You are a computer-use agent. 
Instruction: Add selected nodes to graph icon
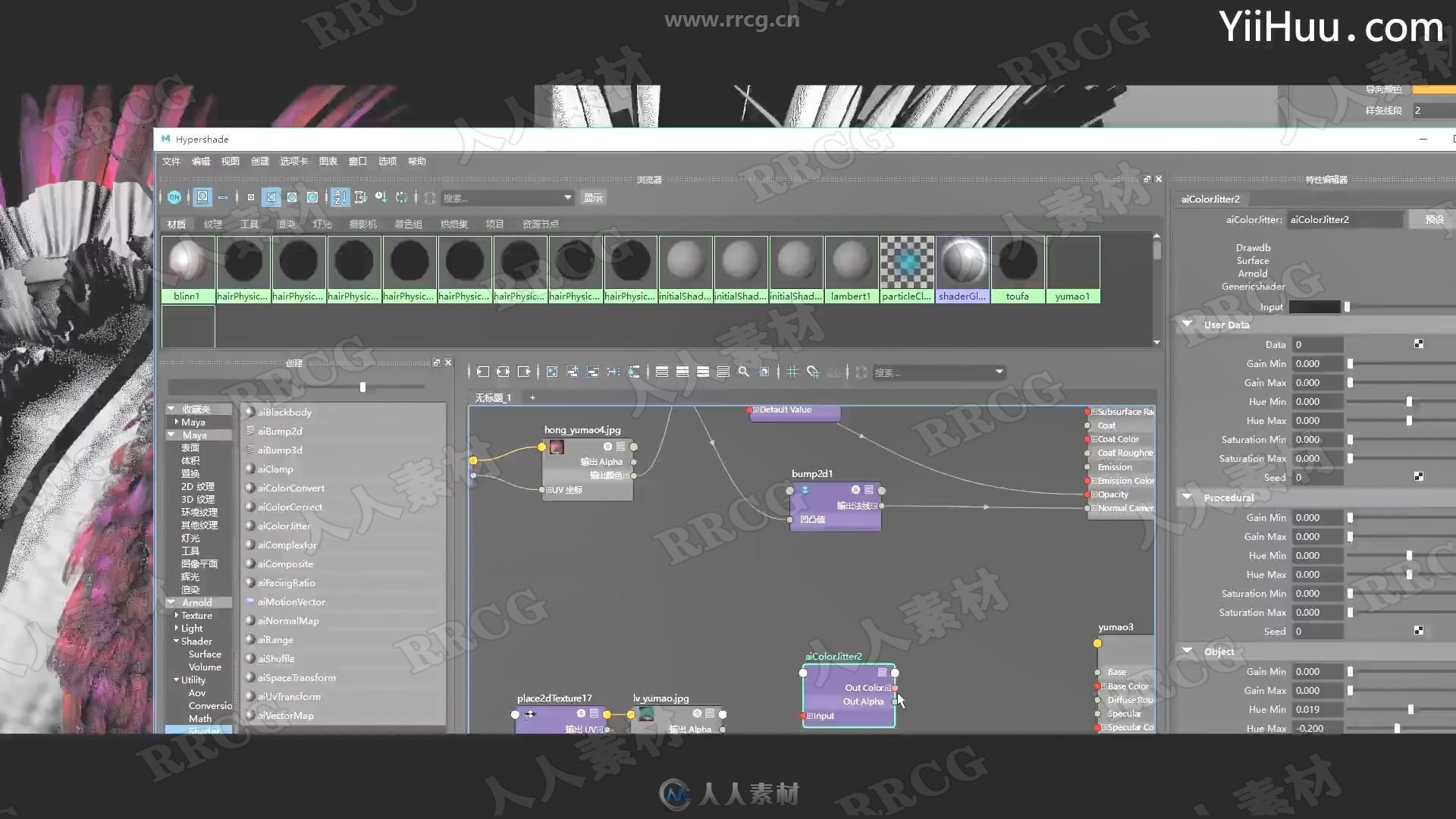pos(573,372)
